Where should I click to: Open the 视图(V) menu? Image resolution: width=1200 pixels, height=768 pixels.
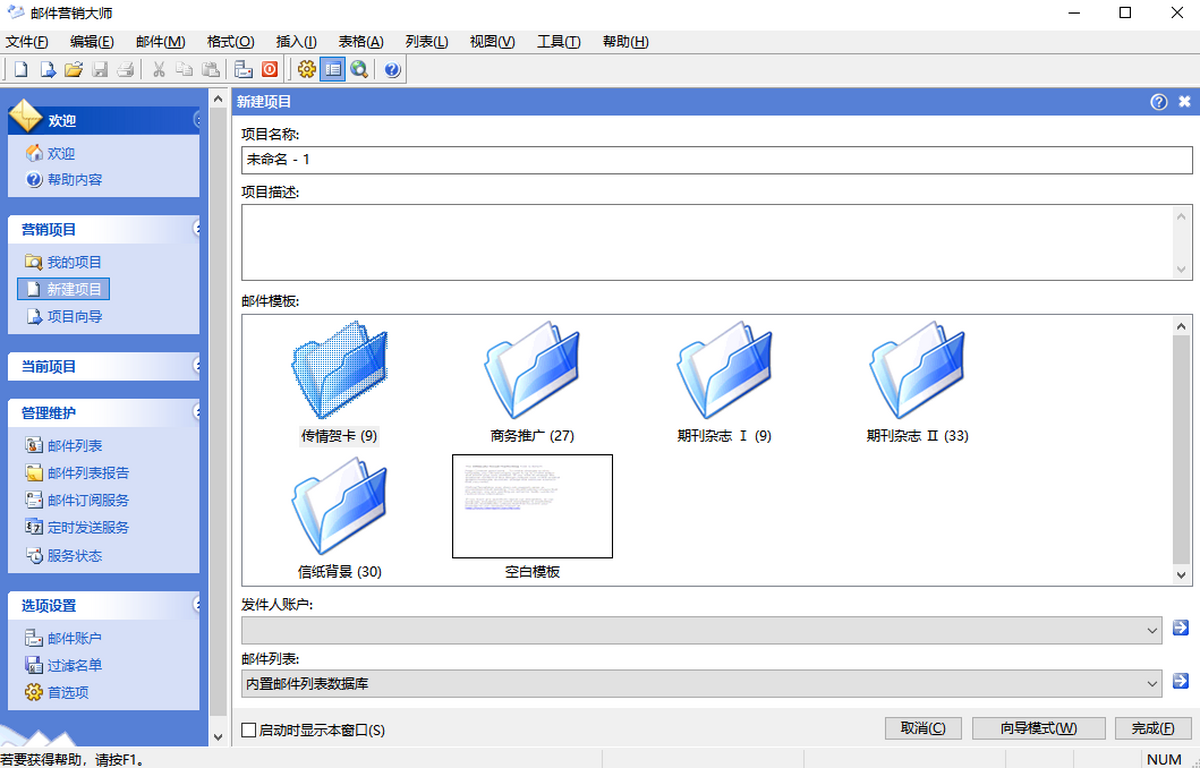tap(492, 42)
